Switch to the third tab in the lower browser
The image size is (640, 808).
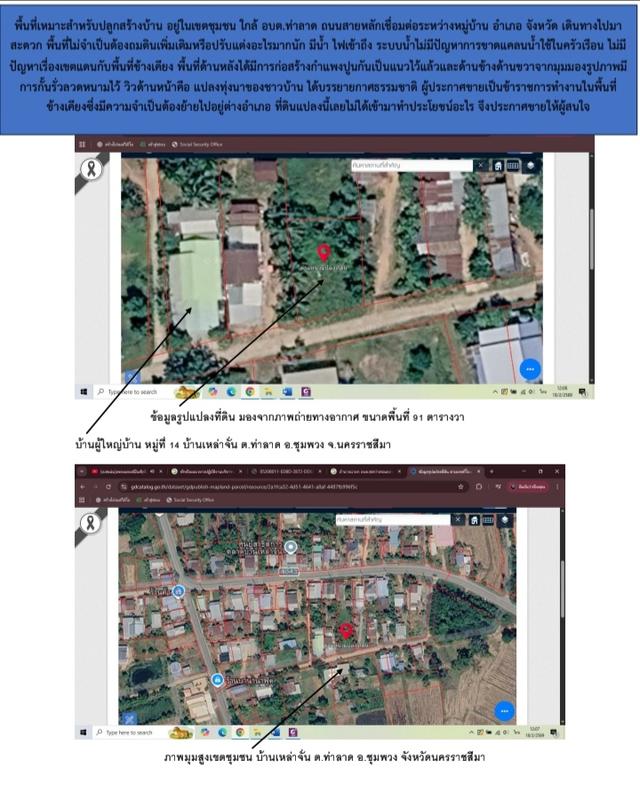[x=286, y=472]
